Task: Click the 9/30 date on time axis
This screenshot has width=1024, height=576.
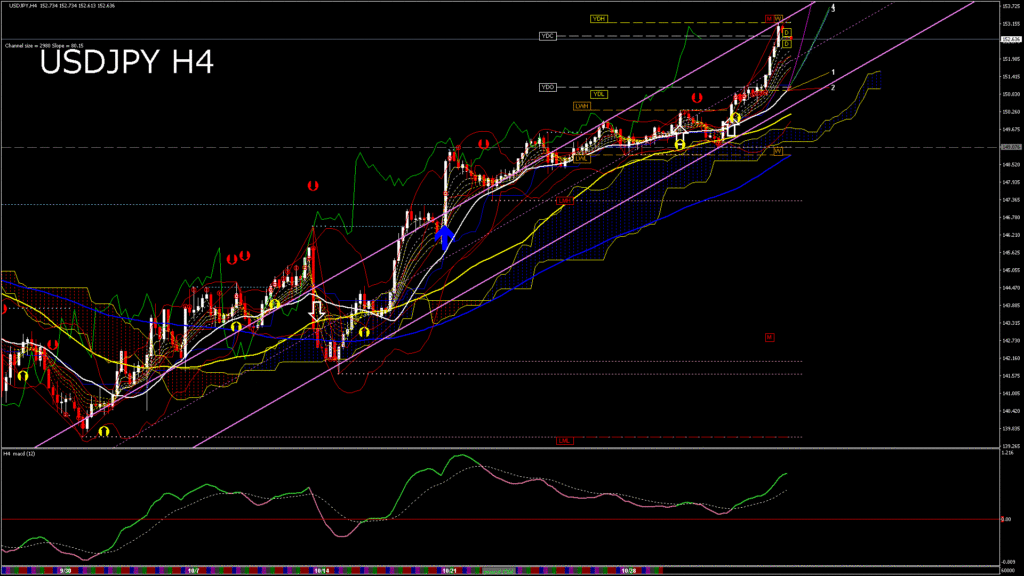Action: (x=65, y=571)
